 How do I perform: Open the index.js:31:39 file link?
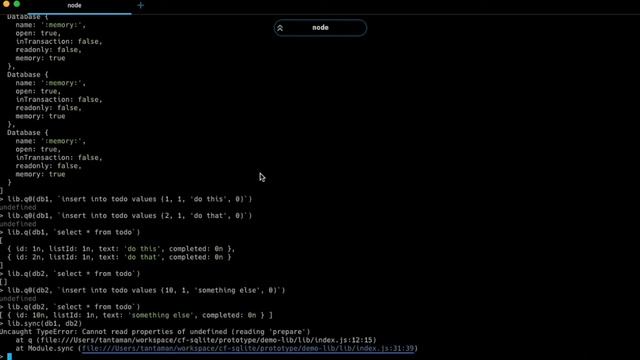(248, 349)
